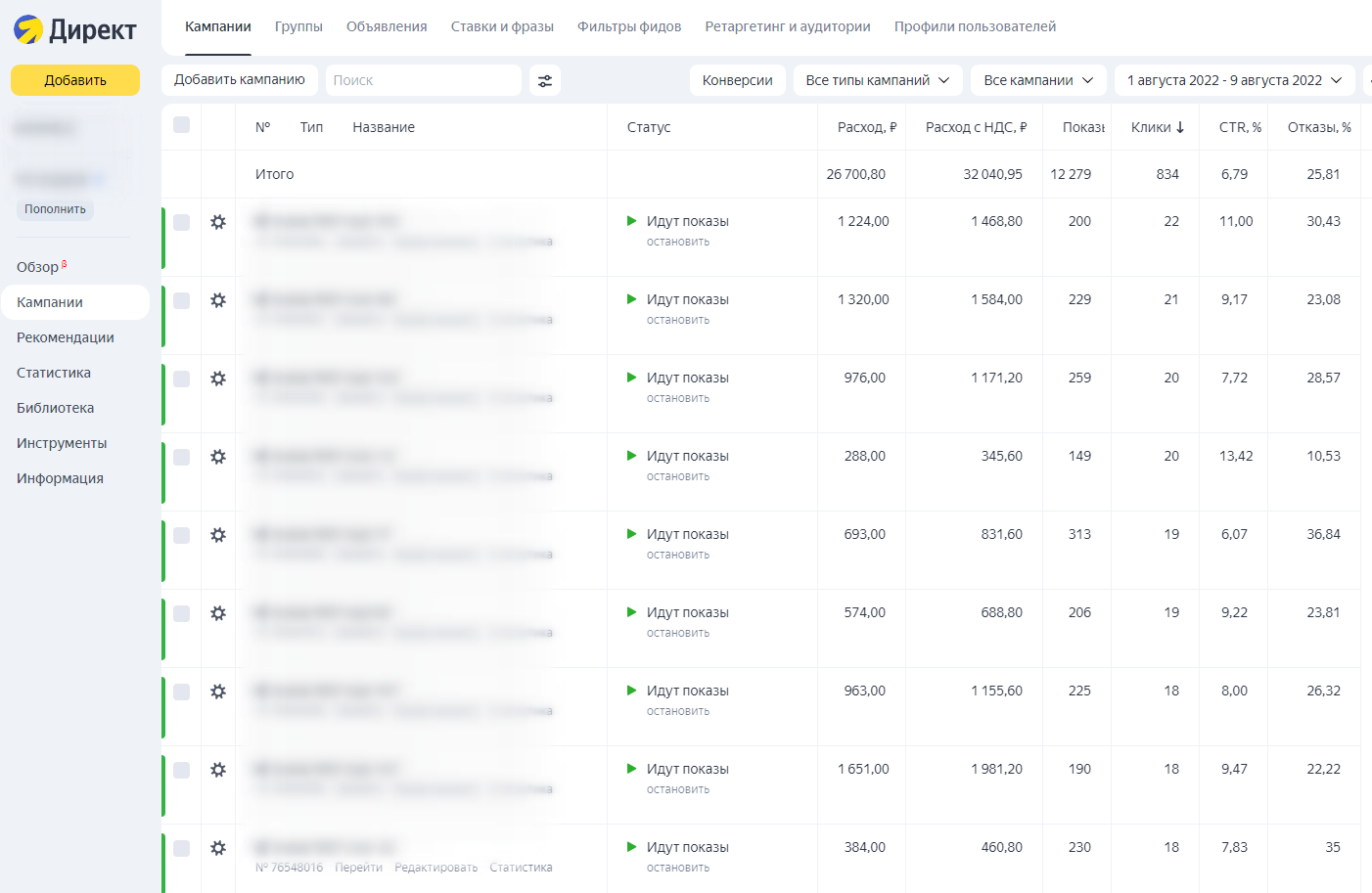The image size is (1372, 893).
Task: Click the Поиск search field
Action: (x=423, y=80)
